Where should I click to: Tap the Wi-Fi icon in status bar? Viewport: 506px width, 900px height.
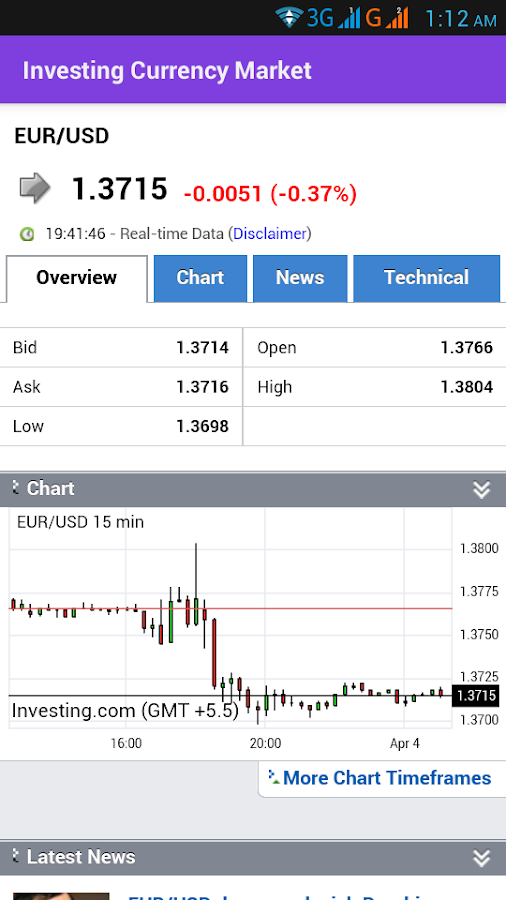pos(289,17)
